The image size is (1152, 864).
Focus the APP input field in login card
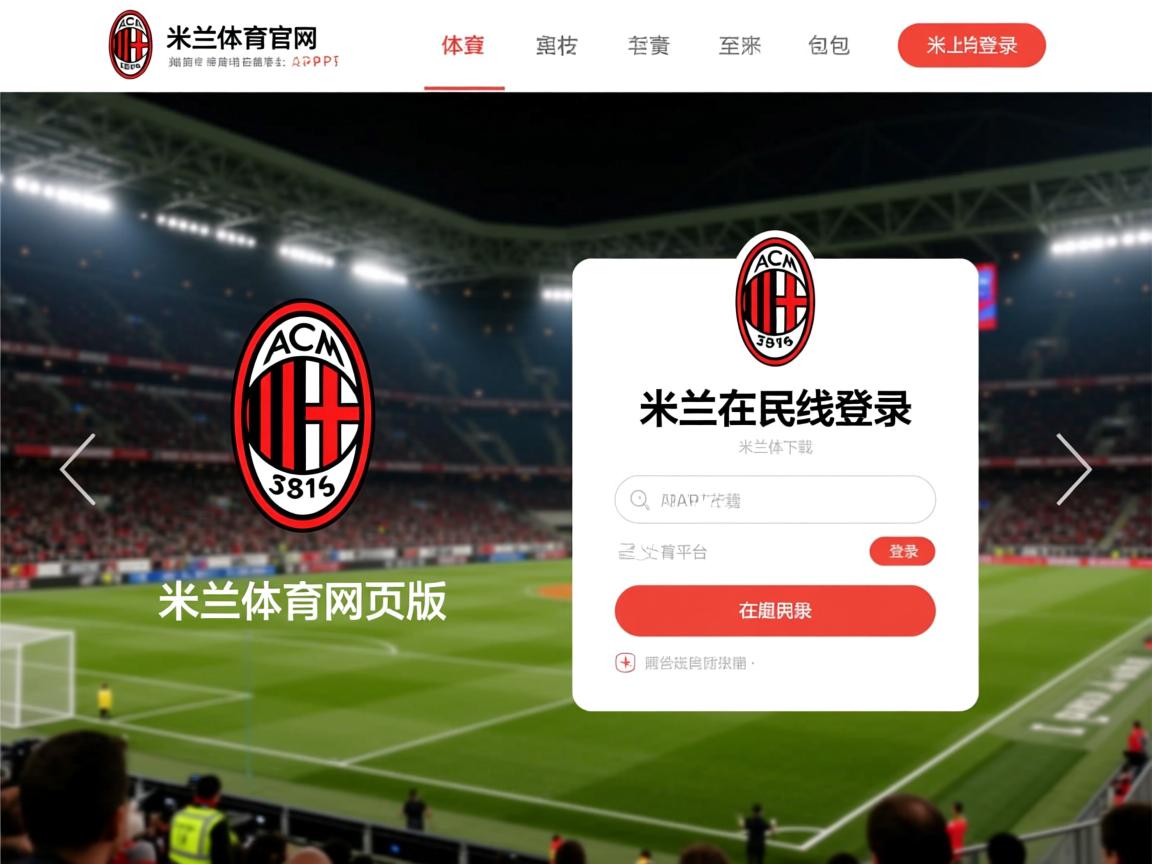coord(775,500)
